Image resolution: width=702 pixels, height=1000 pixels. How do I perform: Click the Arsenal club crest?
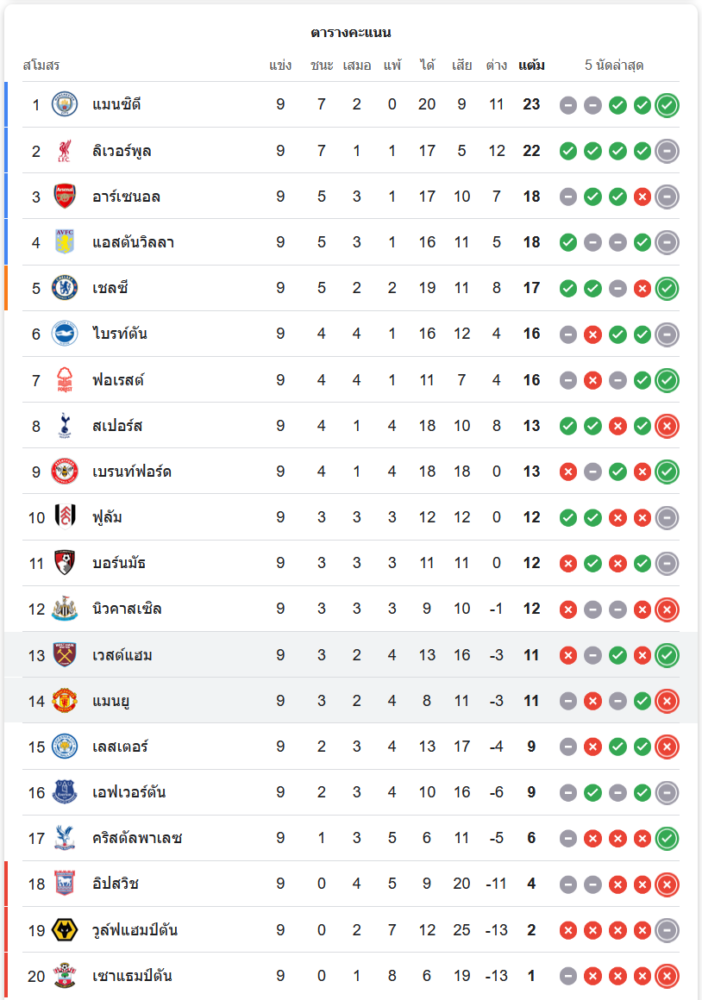64,196
